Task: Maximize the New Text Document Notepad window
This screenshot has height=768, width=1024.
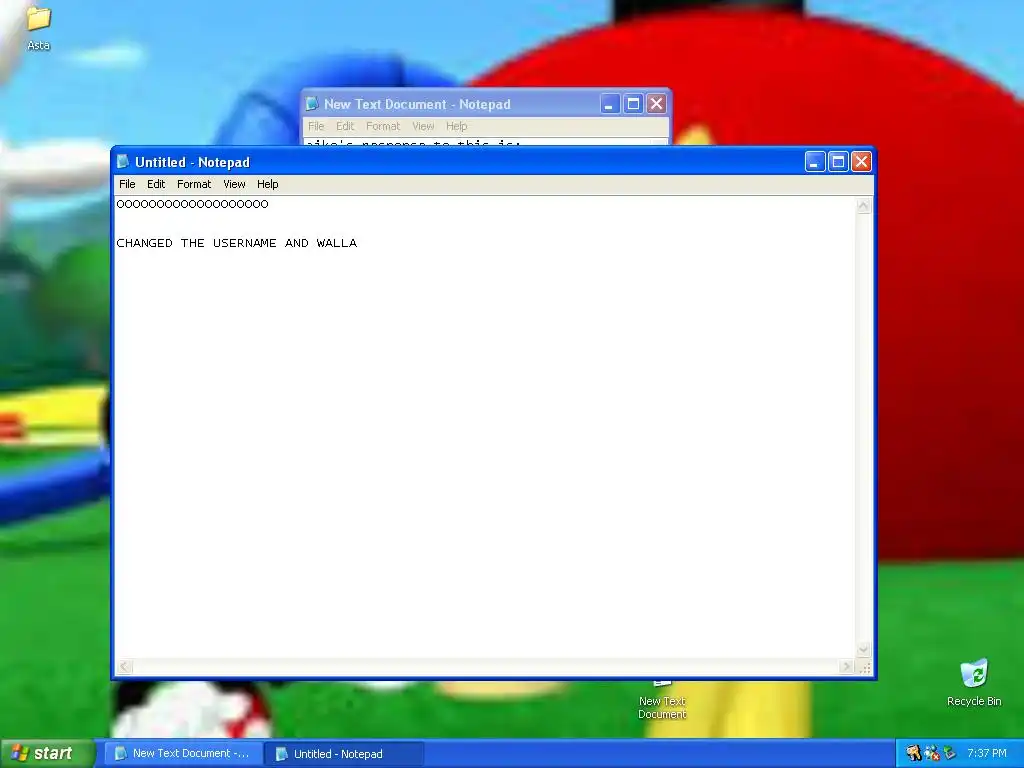Action: [633, 104]
